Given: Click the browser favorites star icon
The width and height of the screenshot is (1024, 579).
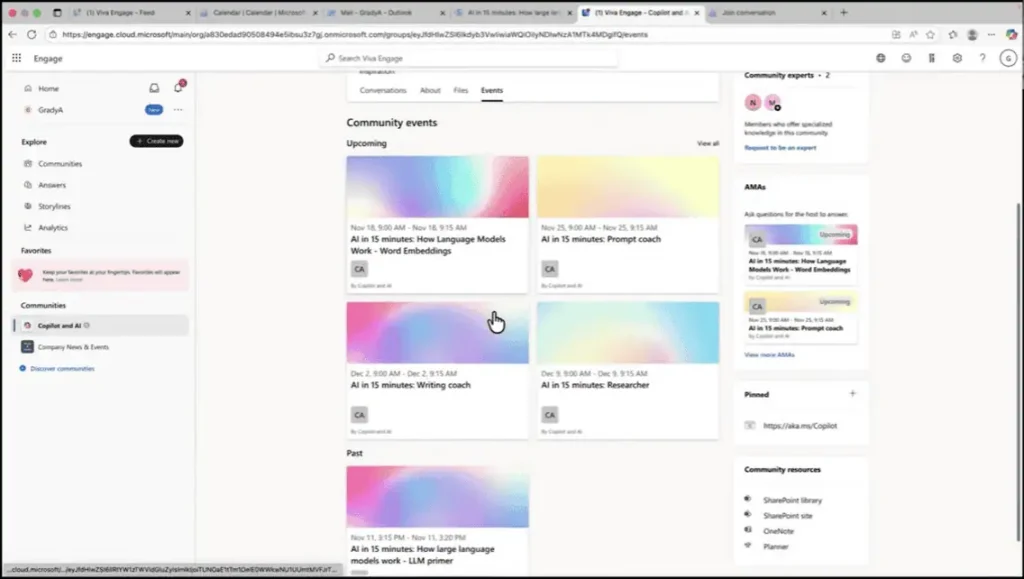Looking at the screenshot, I should point(931,35).
